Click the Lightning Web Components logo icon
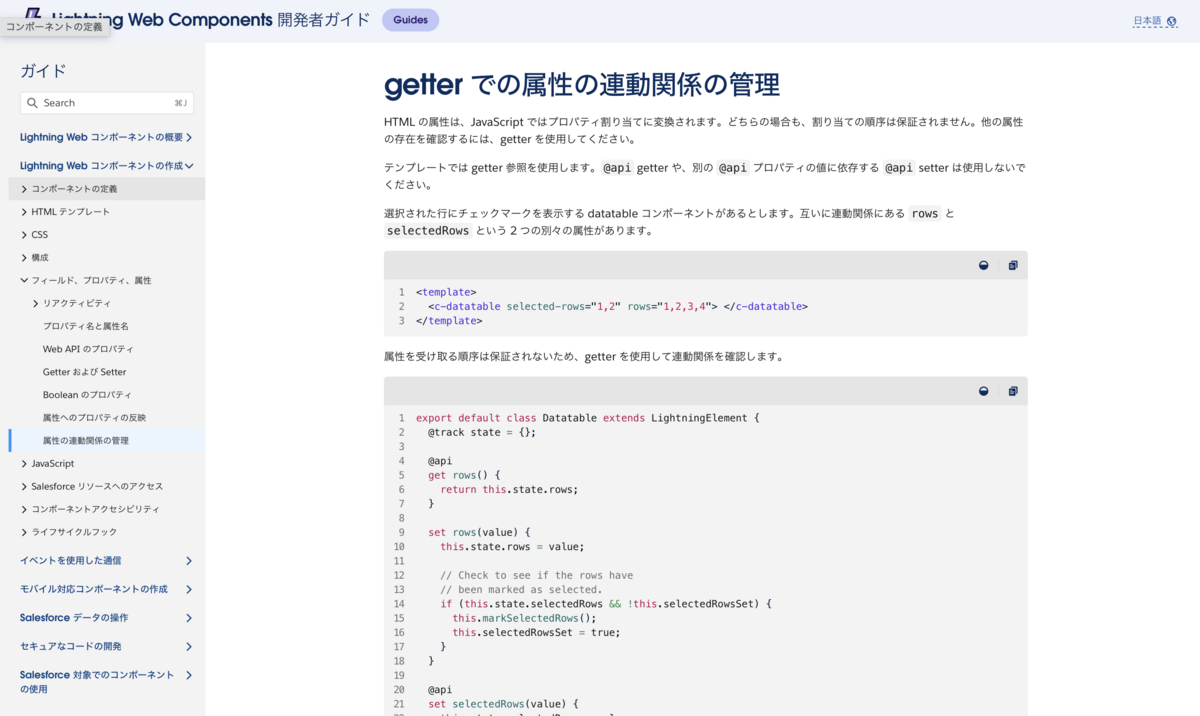The width and height of the screenshot is (1200, 716). pyautogui.click(x=33, y=14)
